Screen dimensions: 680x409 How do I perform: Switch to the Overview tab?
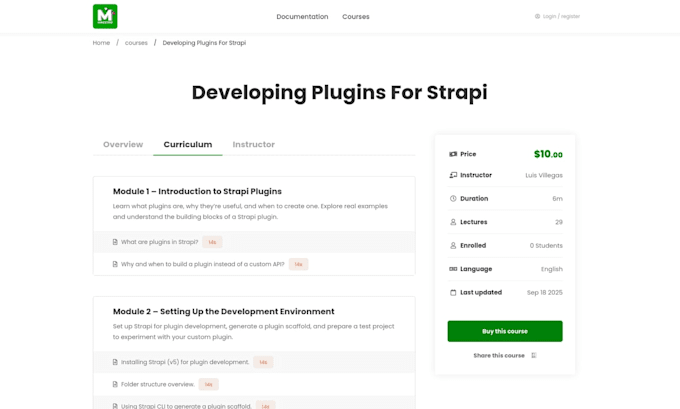pyautogui.click(x=123, y=144)
